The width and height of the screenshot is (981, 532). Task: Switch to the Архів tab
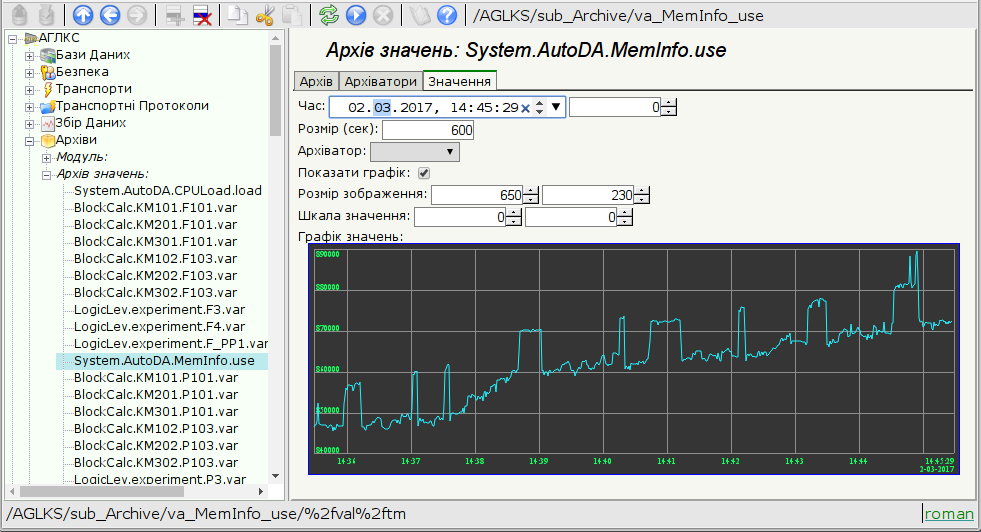[316, 81]
